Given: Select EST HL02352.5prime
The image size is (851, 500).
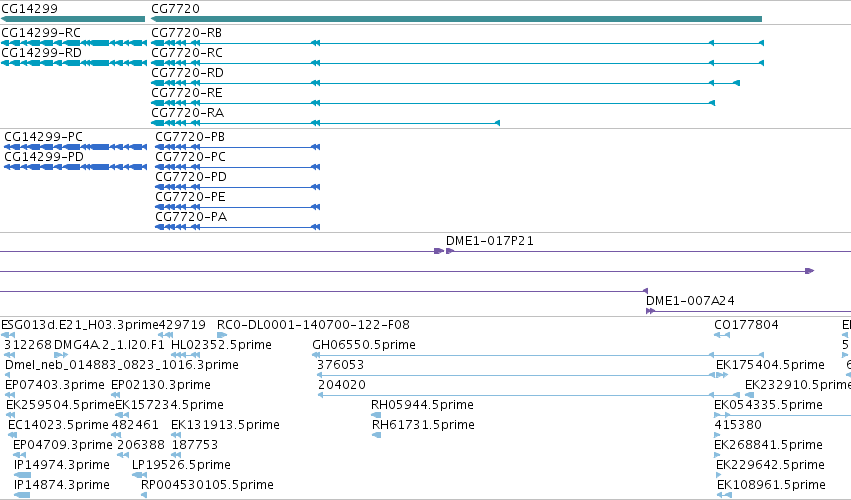Looking at the screenshot, I should point(221,345).
